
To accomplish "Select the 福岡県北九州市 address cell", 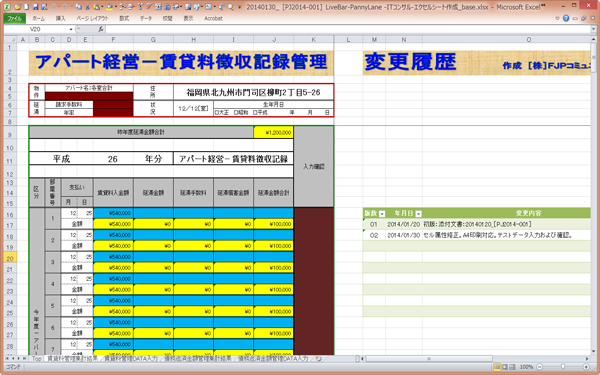I will (x=253, y=92).
